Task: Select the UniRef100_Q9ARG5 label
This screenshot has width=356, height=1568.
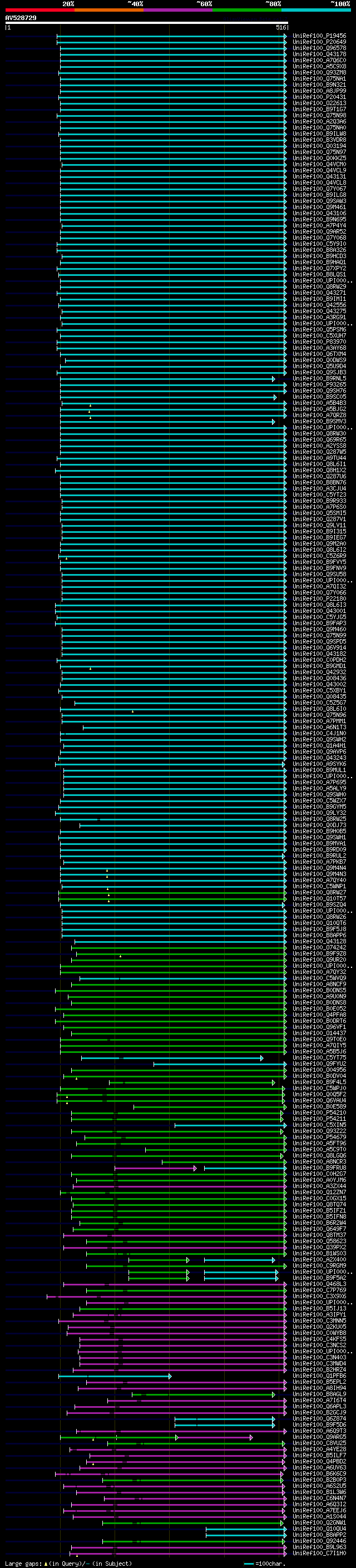Action: 319,1437
